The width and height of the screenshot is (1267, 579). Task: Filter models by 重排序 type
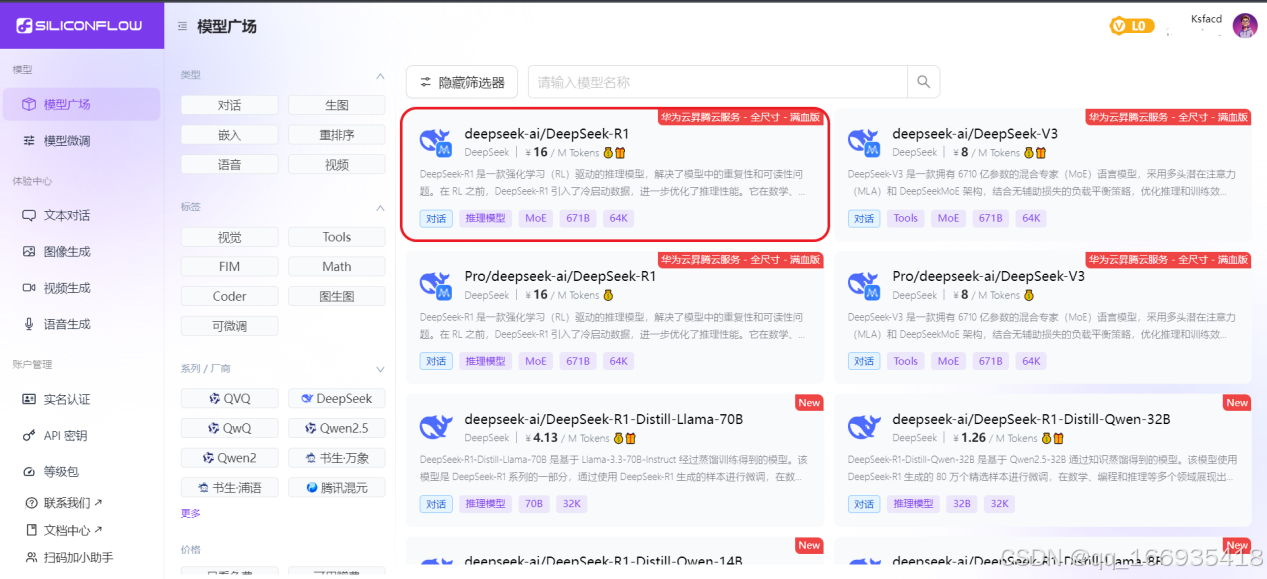point(337,134)
